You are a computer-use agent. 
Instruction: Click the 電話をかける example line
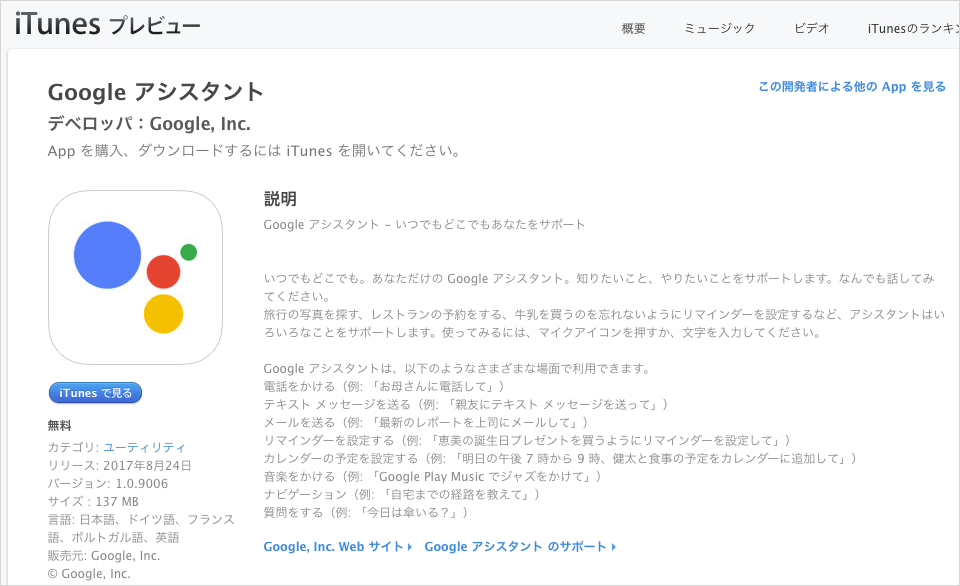pyautogui.click(x=384, y=386)
